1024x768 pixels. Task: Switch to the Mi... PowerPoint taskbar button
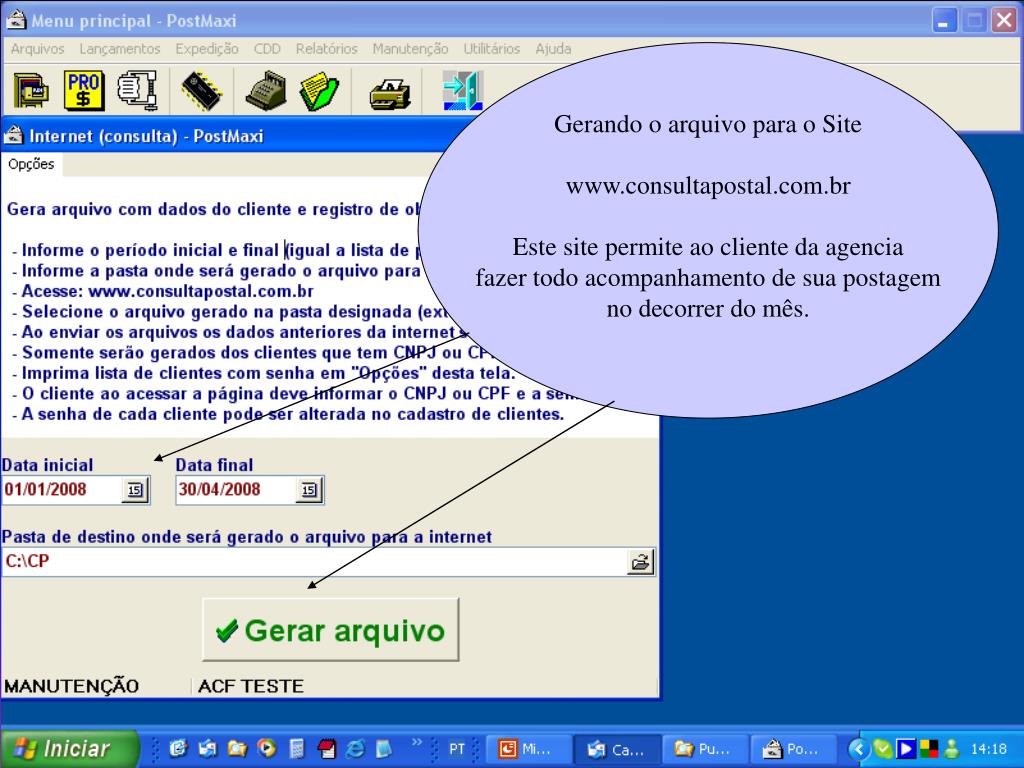click(x=528, y=749)
